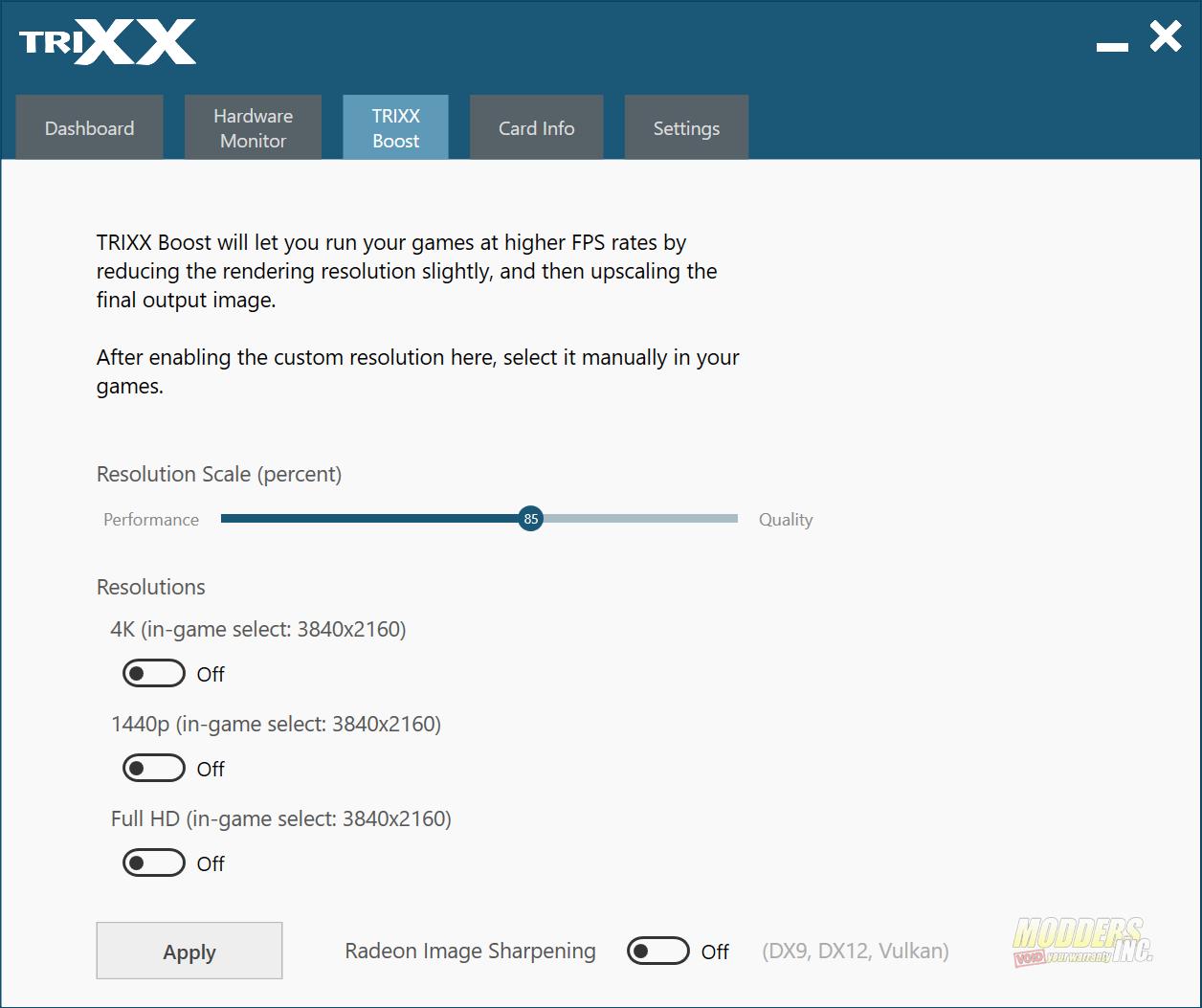Image resolution: width=1202 pixels, height=1008 pixels.
Task: Click the Apply button
Action: tap(189, 951)
